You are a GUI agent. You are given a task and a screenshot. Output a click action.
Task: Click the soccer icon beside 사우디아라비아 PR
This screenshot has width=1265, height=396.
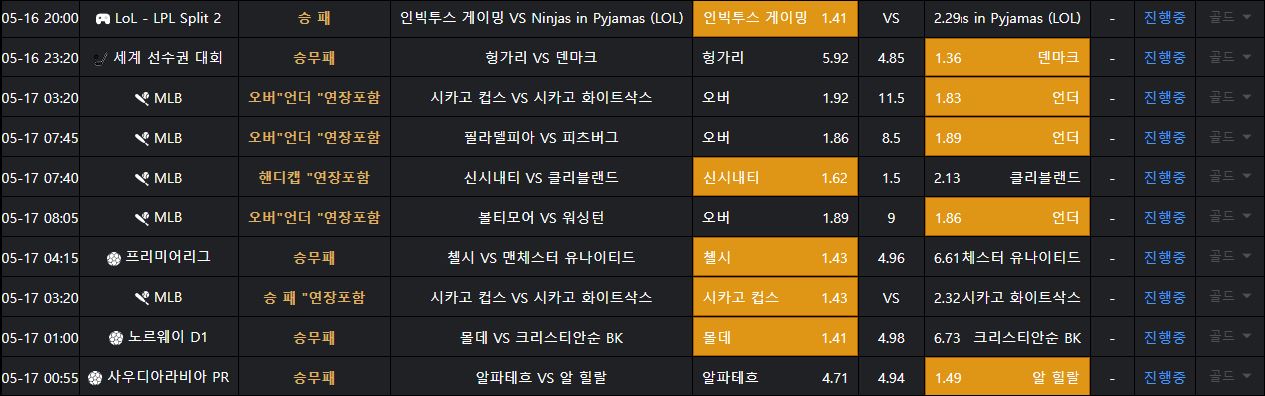click(x=95, y=377)
